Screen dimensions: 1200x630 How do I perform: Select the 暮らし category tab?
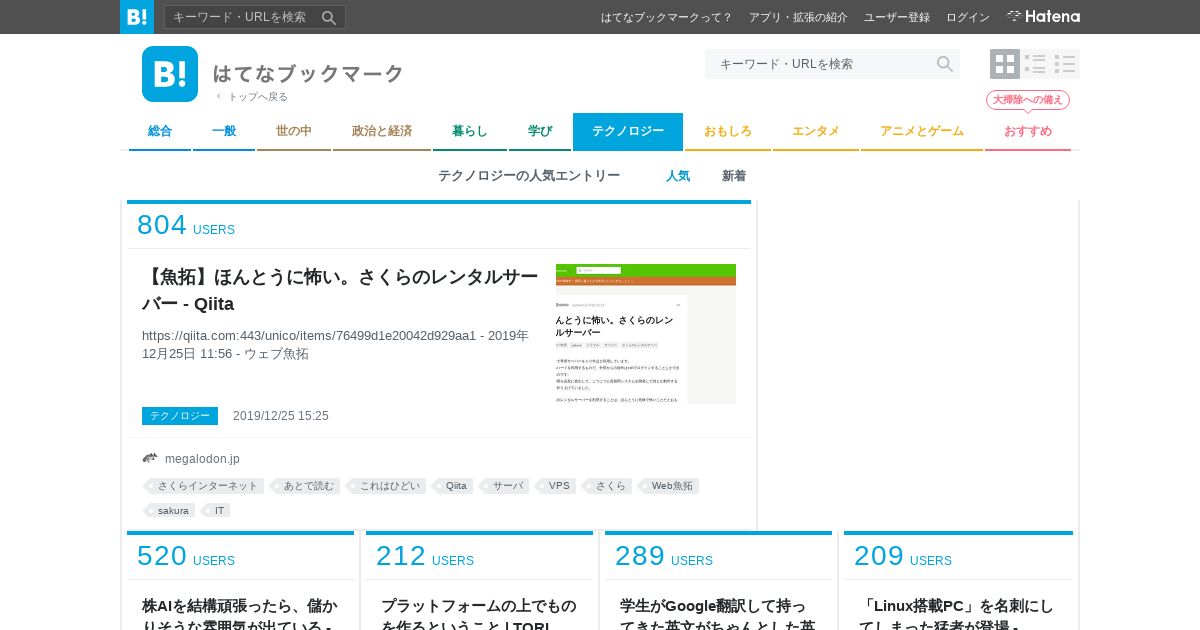(x=470, y=131)
